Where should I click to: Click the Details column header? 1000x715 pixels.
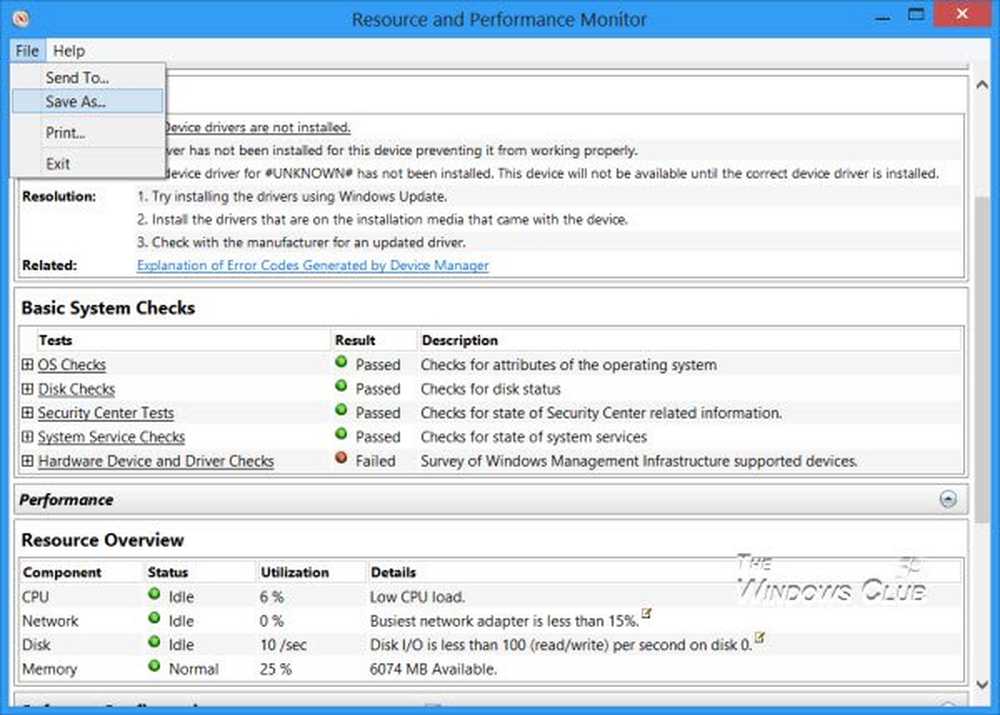pos(393,573)
